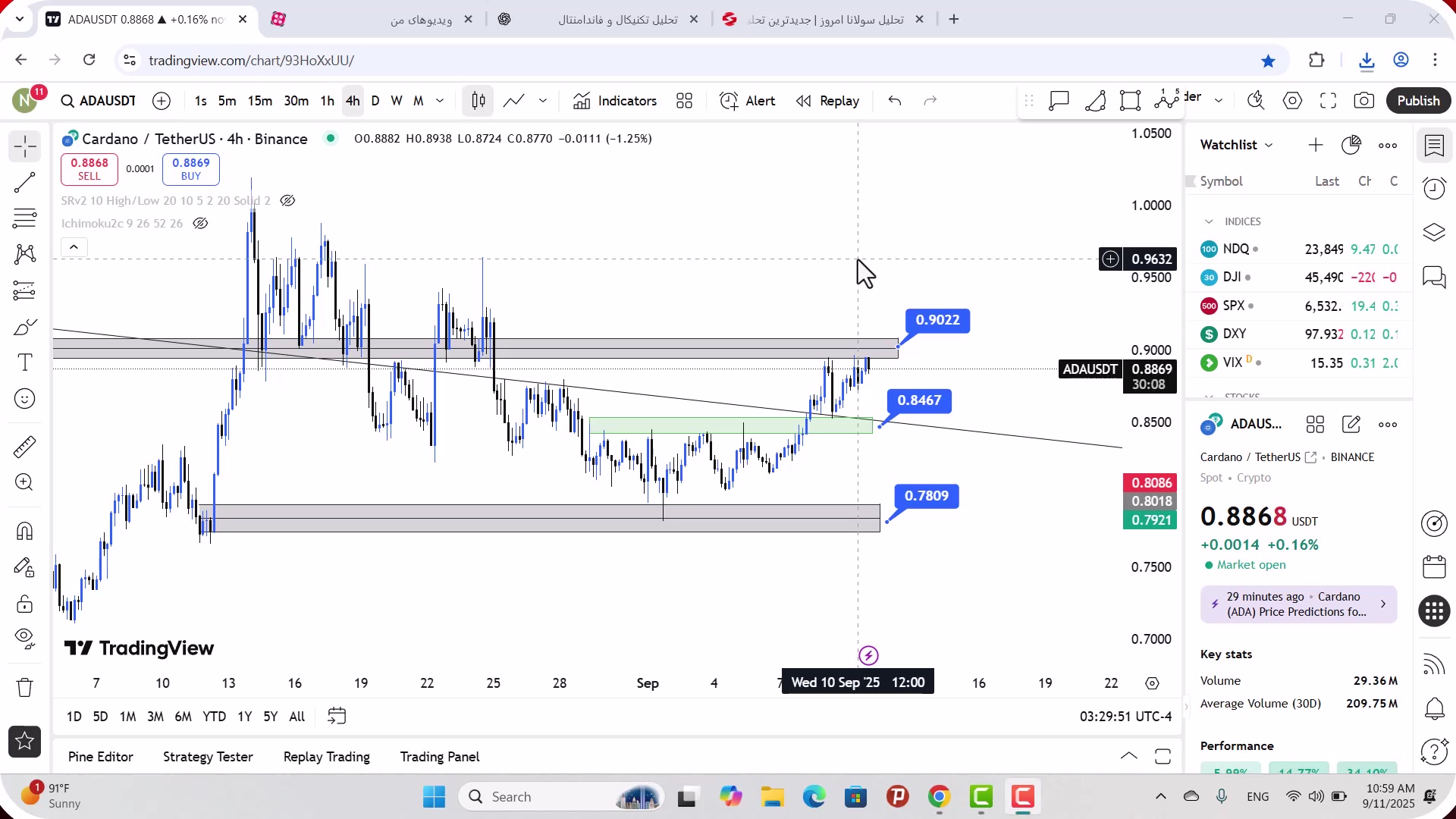1456x819 pixels.
Task: Take a chart snapshot with camera
Action: [1364, 101]
